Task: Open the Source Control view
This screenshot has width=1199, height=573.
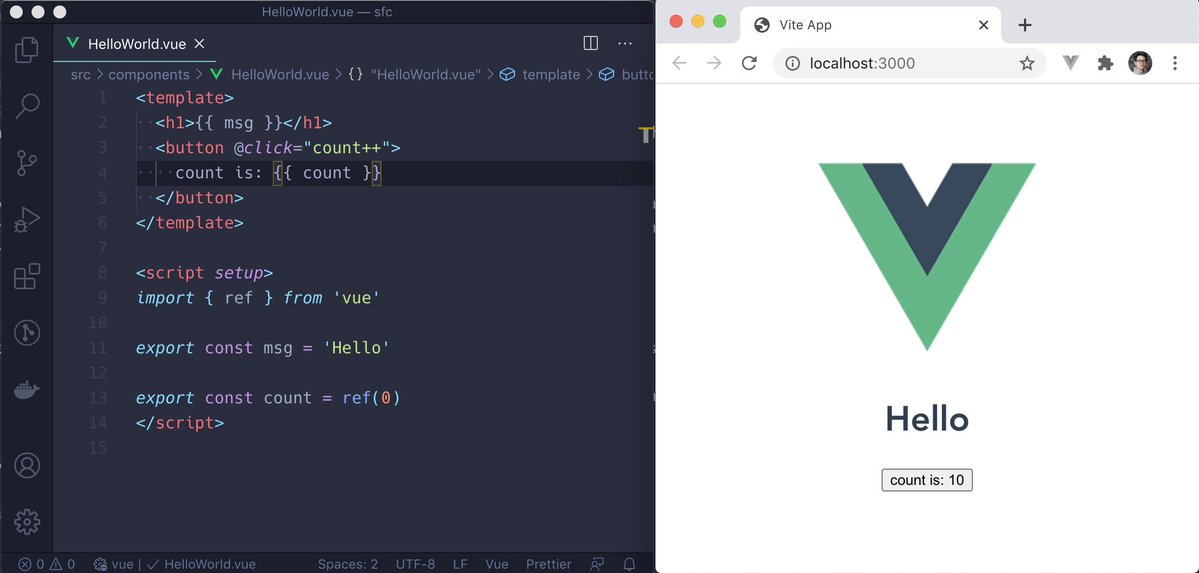Action: pos(27,163)
